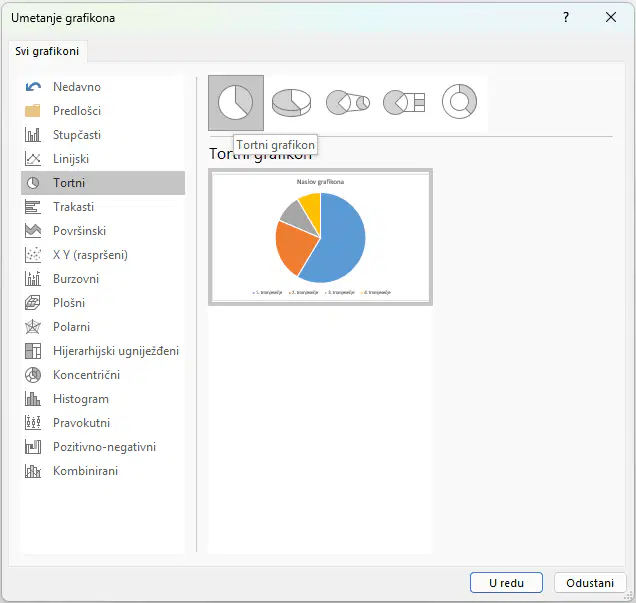The image size is (636, 603).
Task: Select Kombinirani category label
Action: [x=86, y=471]
